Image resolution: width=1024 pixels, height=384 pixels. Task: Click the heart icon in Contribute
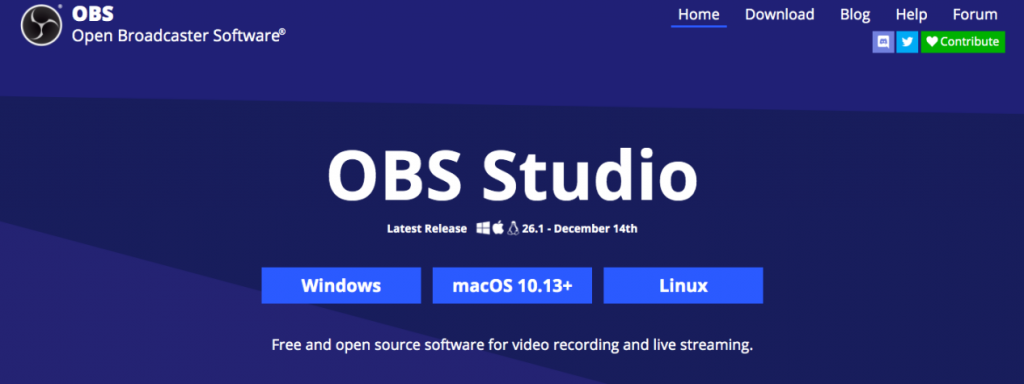point(932,42)
